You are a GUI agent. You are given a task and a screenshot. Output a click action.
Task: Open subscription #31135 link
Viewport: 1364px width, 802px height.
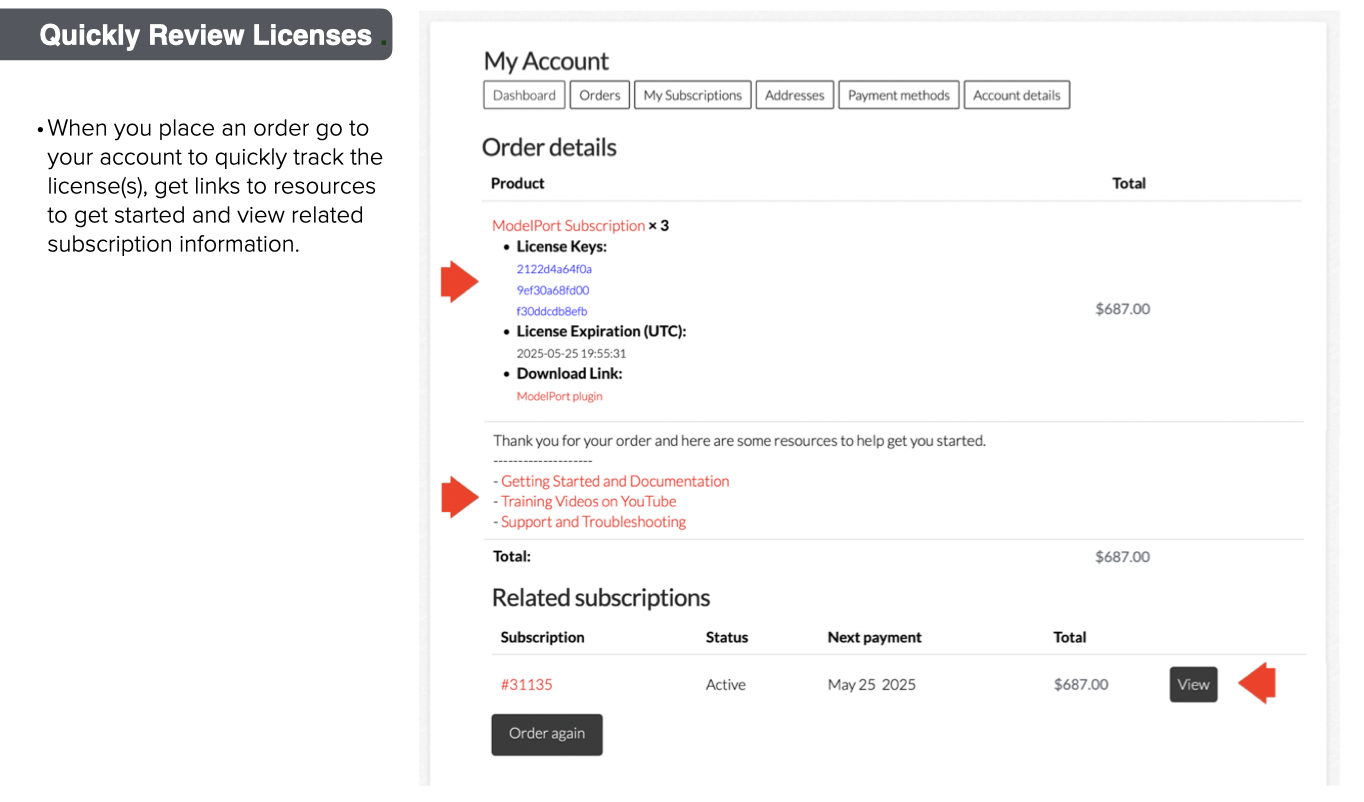526,685
